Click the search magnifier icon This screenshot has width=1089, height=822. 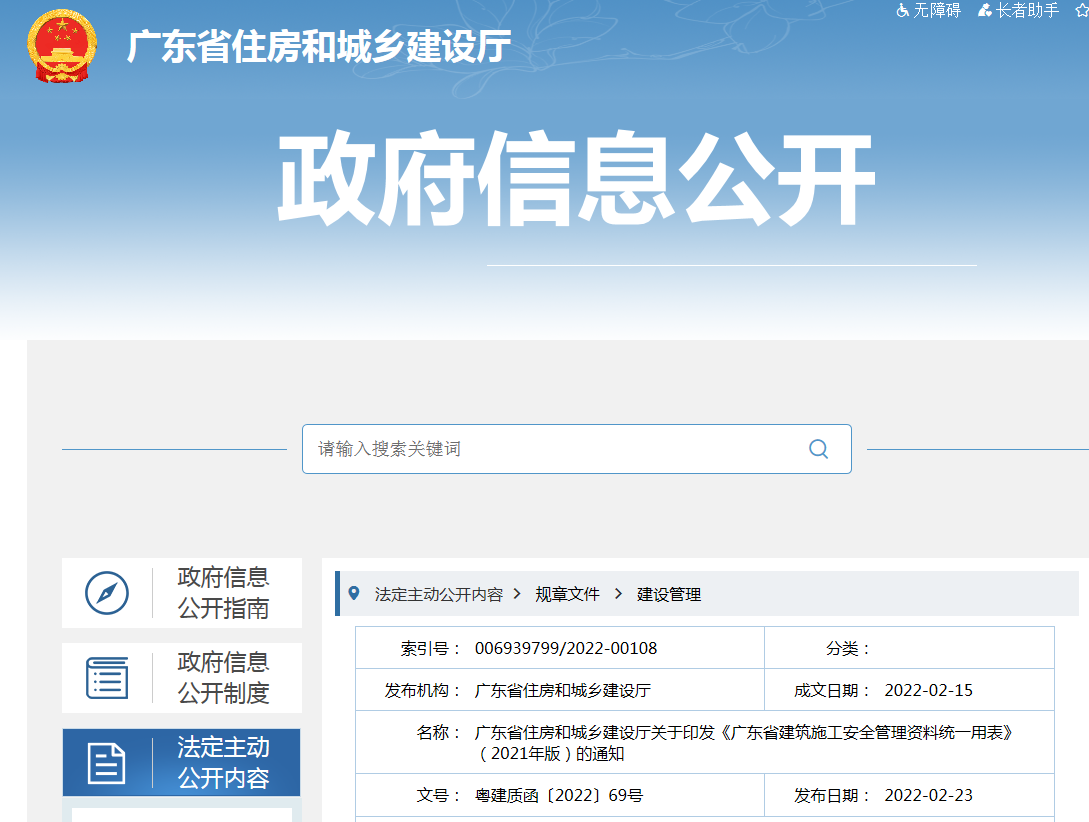[818, 449]
